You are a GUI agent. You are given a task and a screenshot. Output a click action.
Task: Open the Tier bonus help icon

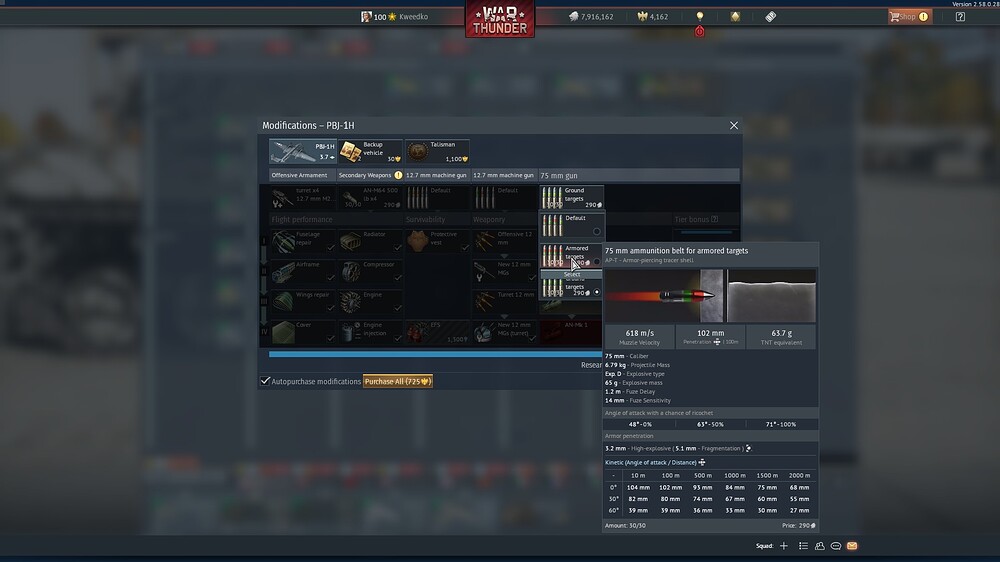tap(714, 219)
